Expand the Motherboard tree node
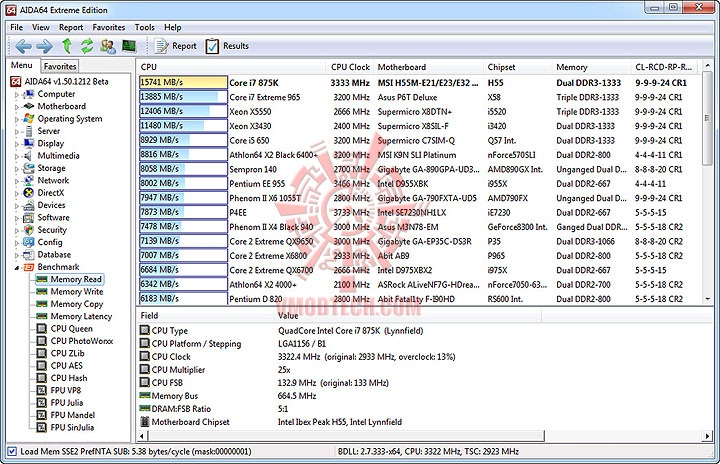Viewport: 720px width, 464px height. [17, 107]
